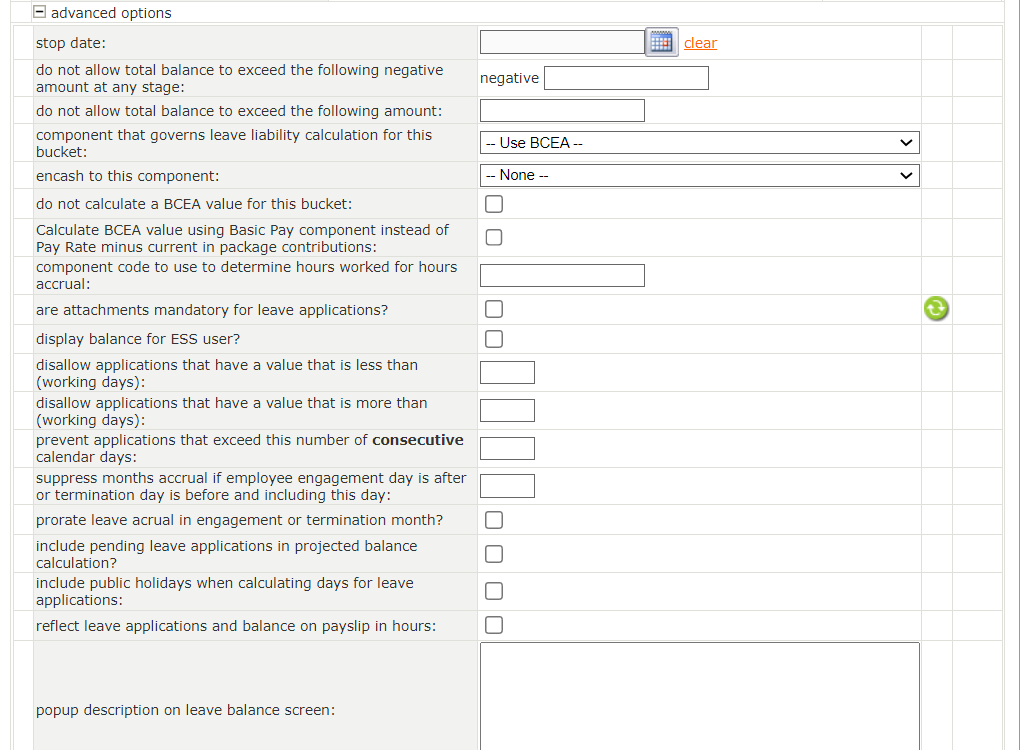
Task: Click the green refresh icon
Action: (x=936, y=309)
